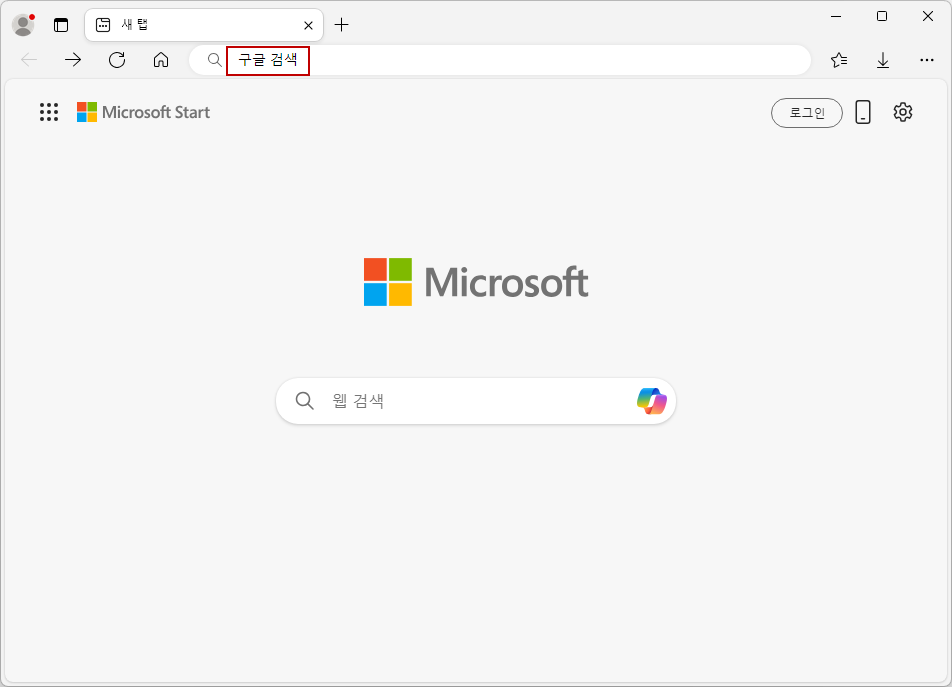
Task: Click the 로그인 sign-in button
Action: 807,113
